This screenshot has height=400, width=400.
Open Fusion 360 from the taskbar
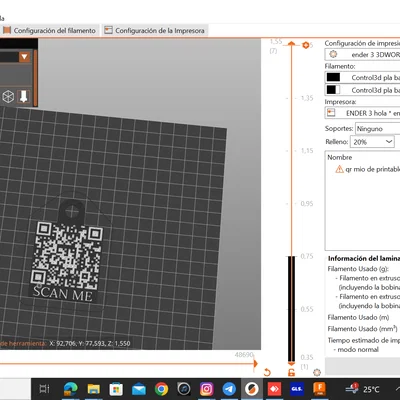click(319, 389)
